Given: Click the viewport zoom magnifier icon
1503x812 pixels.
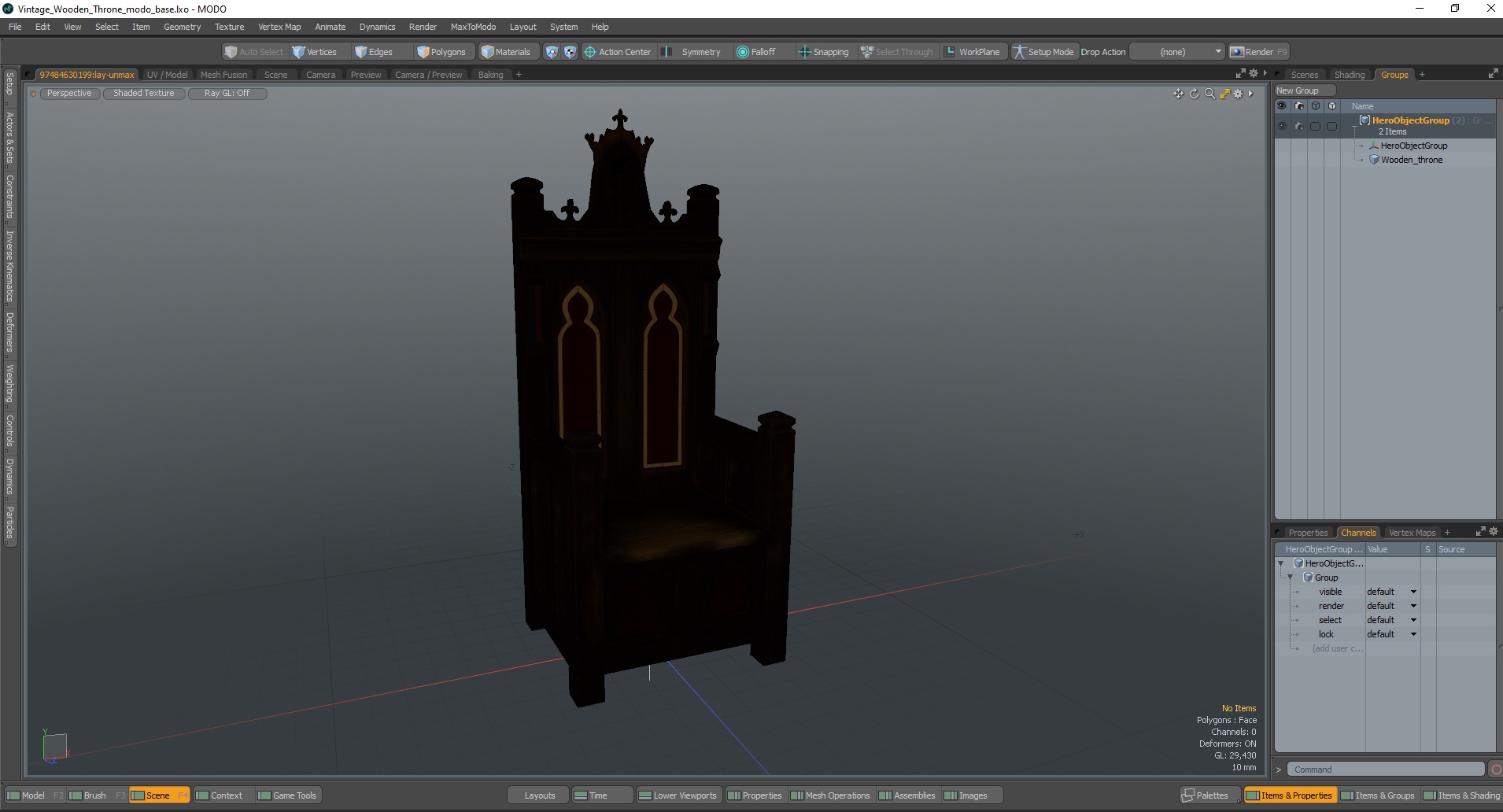Looking at the screenshot, I should point(1209,94).
